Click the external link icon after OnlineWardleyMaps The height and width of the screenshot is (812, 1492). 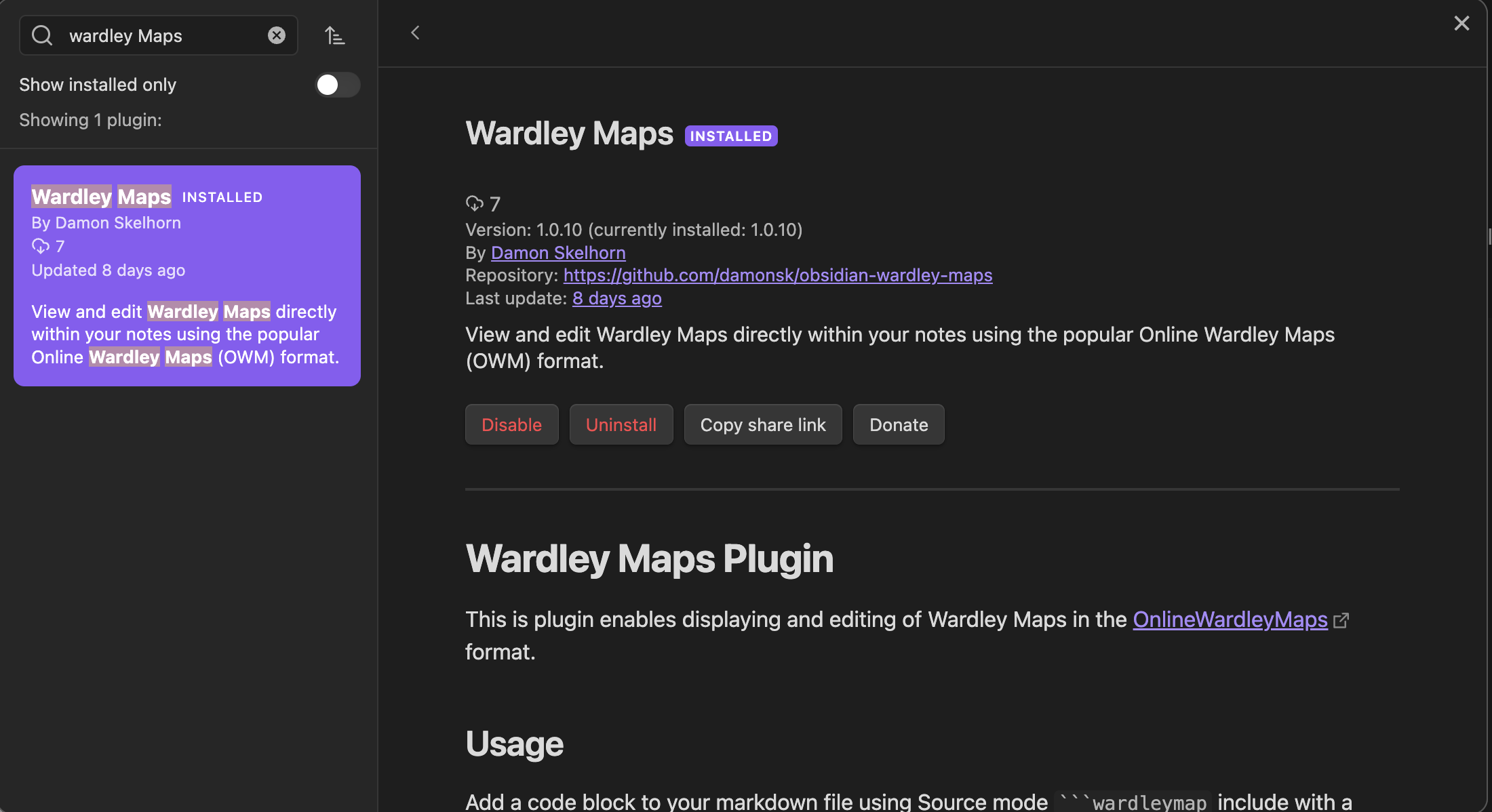[1341, 621]
